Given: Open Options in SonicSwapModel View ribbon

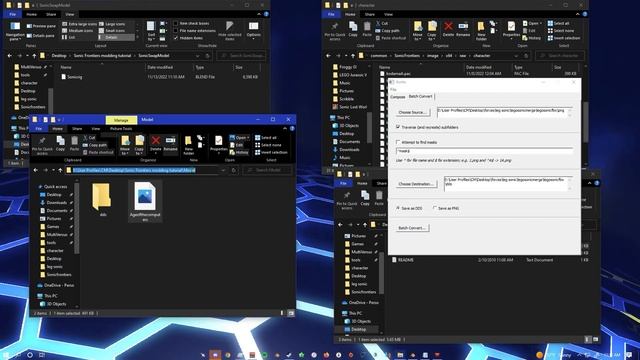Looking at the screenshot, I should [x=253, y=30].
